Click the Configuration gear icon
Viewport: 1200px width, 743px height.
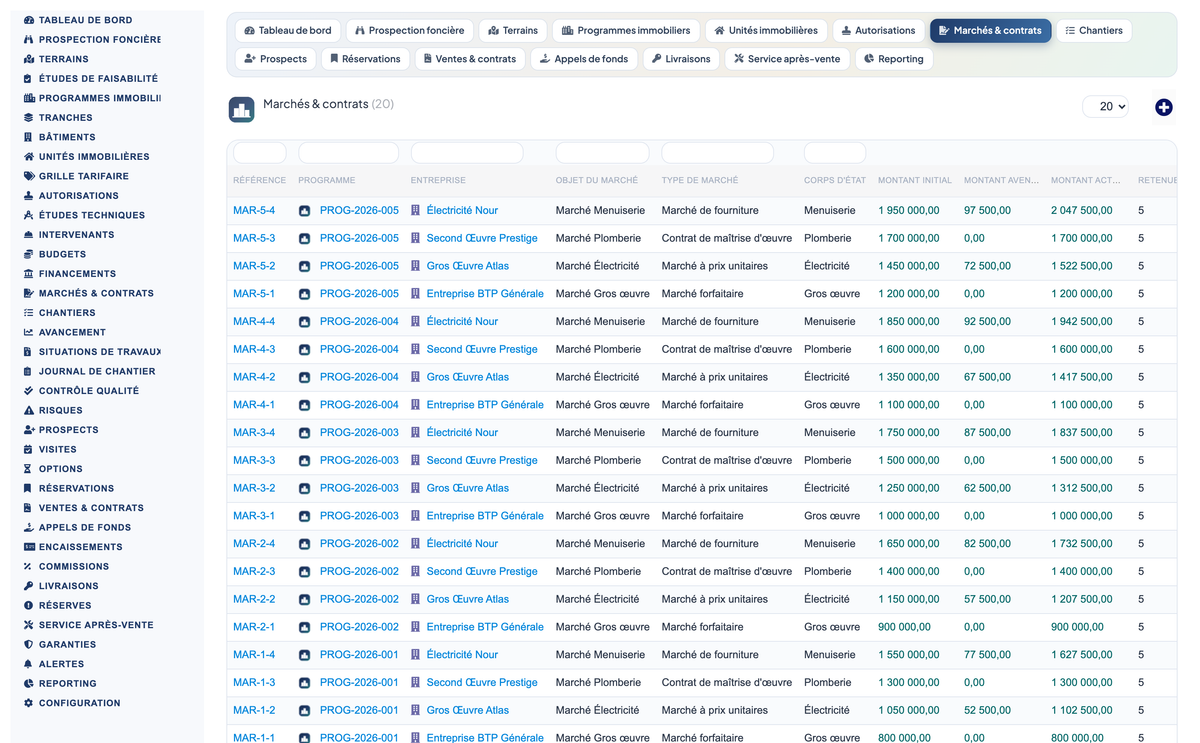pos(29,703)
